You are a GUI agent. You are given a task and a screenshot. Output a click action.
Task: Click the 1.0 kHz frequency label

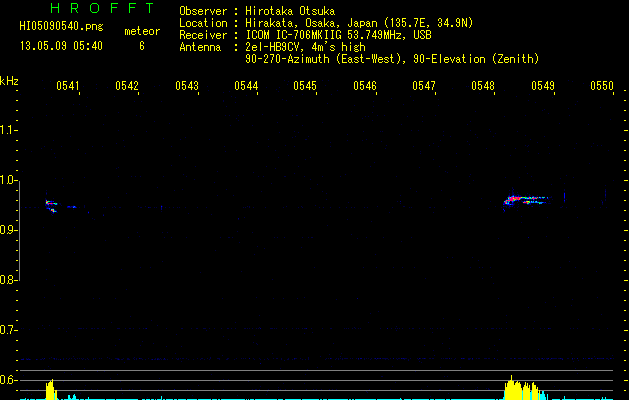pos(8,180)
